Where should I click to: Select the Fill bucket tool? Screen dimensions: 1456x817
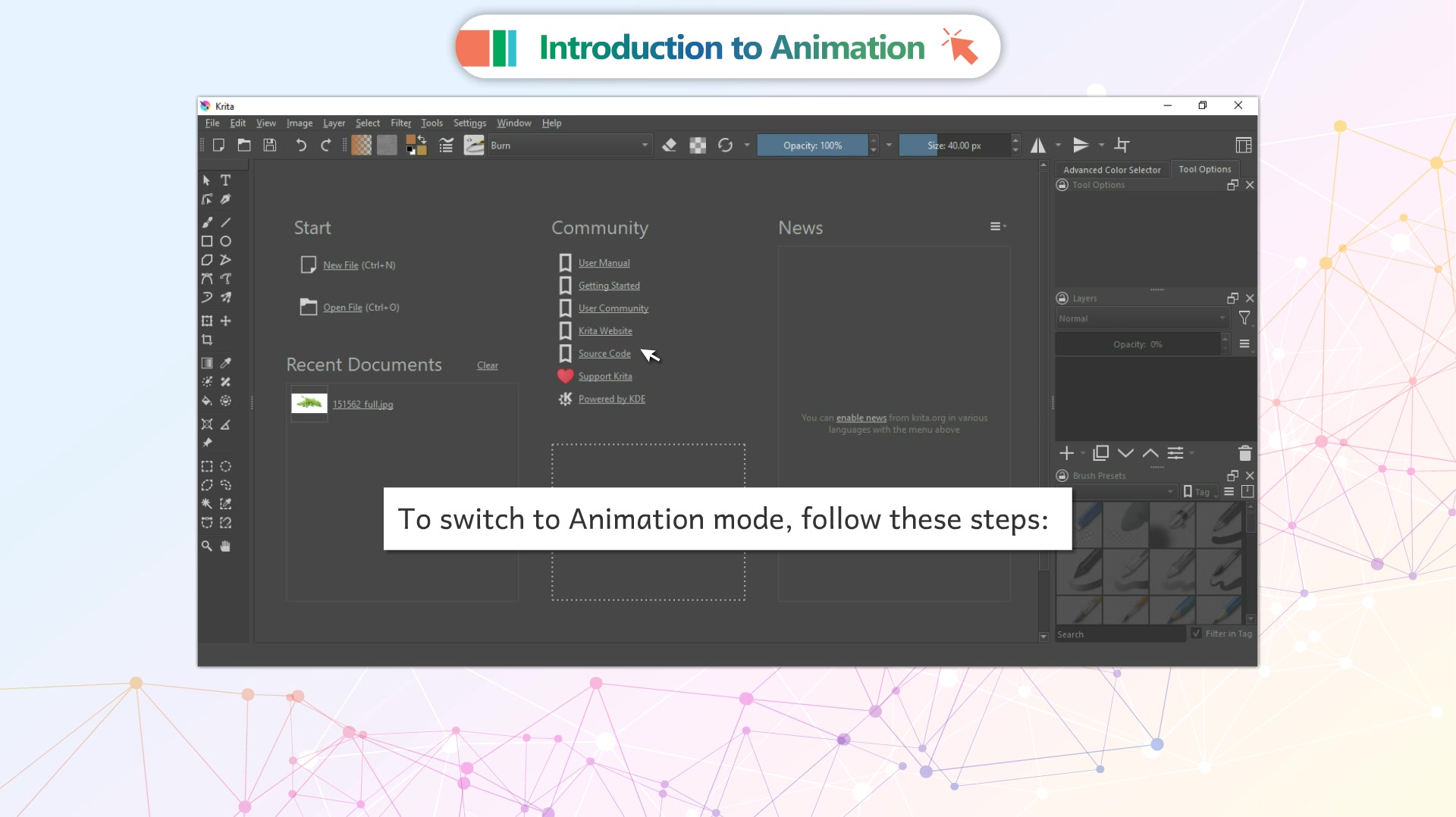click(x=207, y=401)
